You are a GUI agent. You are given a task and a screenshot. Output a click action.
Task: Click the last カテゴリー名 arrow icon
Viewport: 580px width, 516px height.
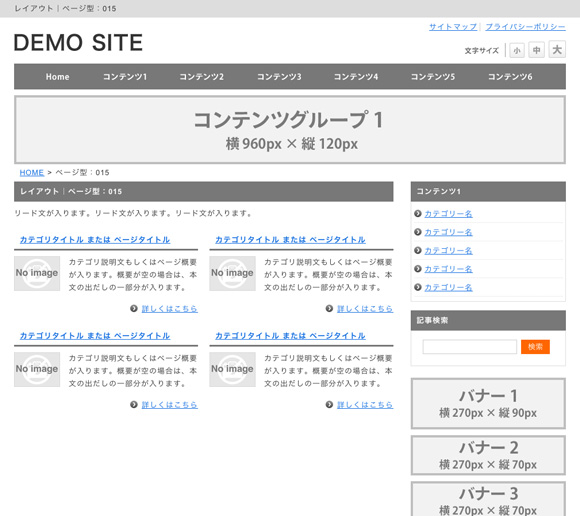pyautogui.click(x=418, y=287)
